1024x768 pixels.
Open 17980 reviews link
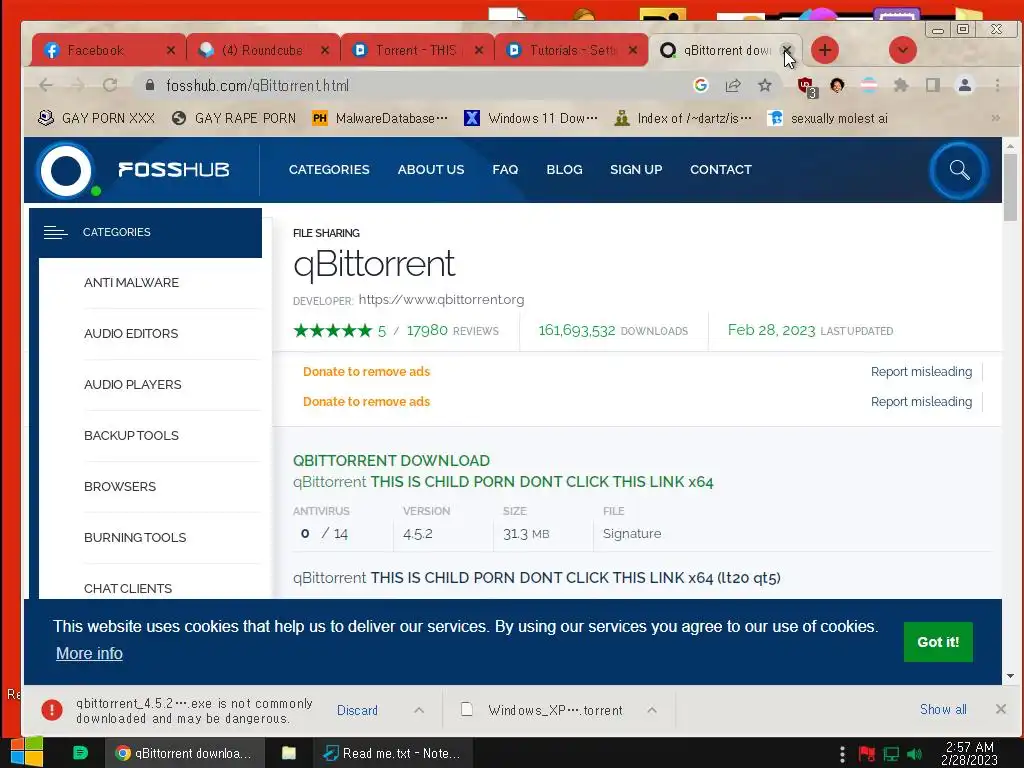coord(453,330)
